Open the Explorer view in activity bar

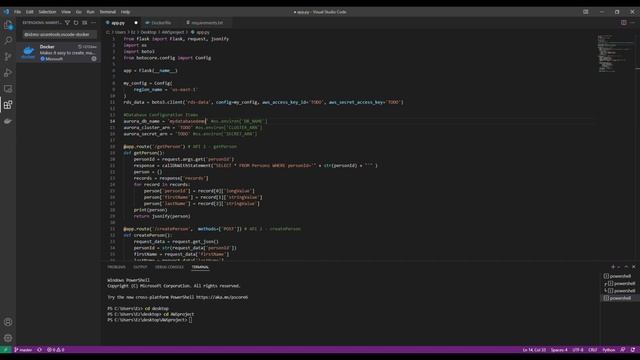coord(8,25)
